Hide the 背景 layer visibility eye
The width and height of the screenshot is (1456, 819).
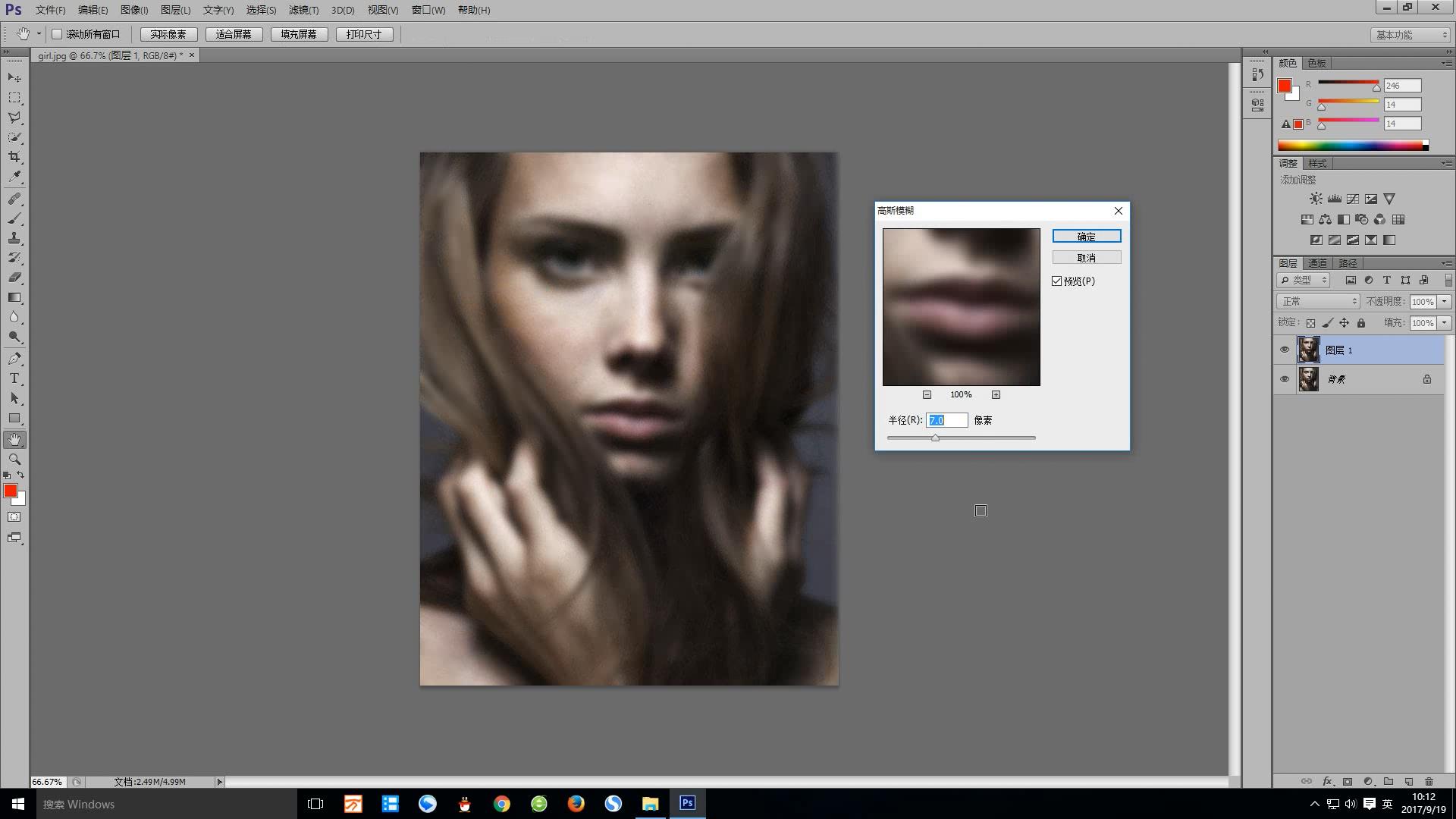coord(1284,379)
